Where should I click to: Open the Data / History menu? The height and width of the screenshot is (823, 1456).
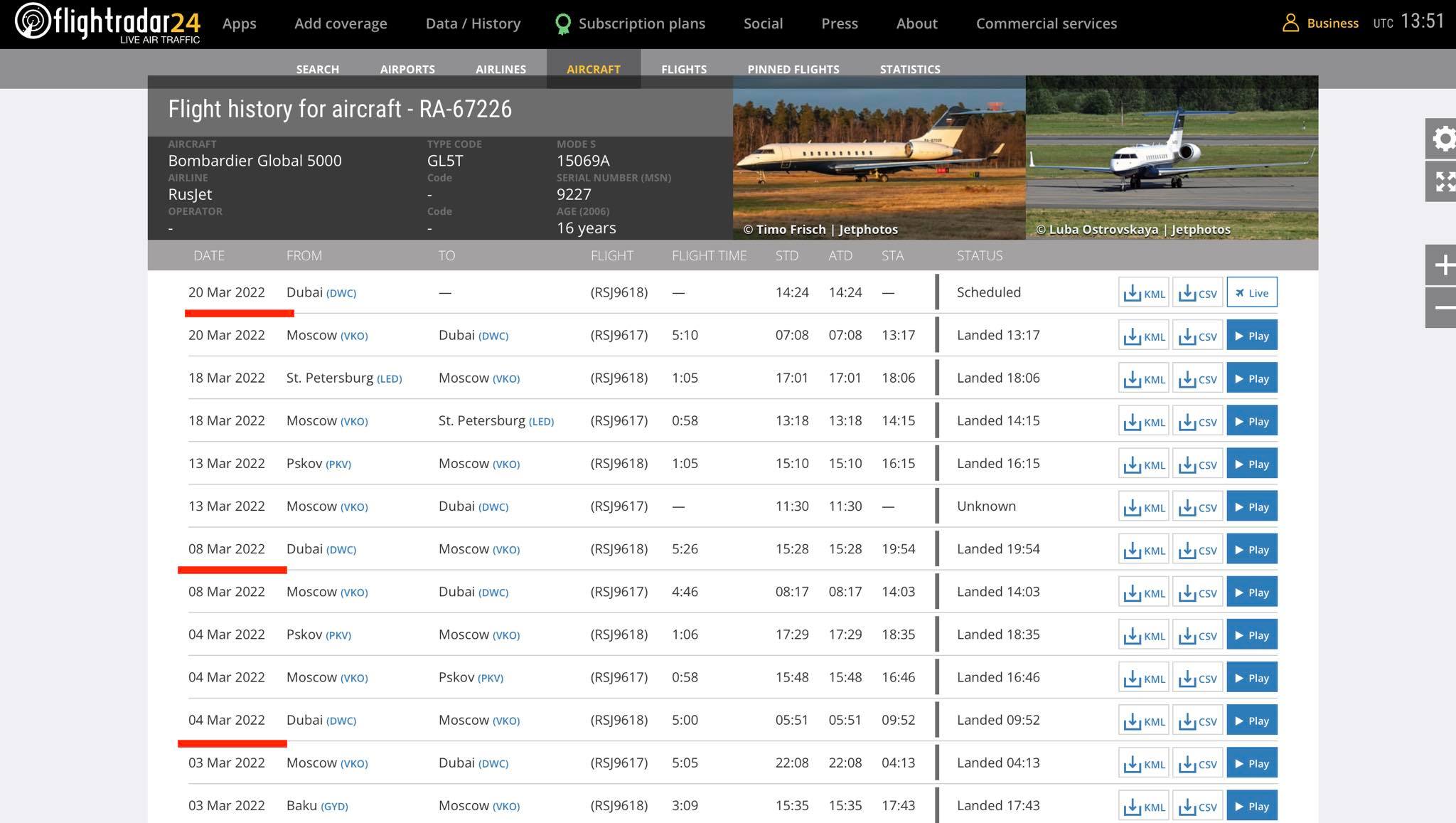[x=473, y=23]
